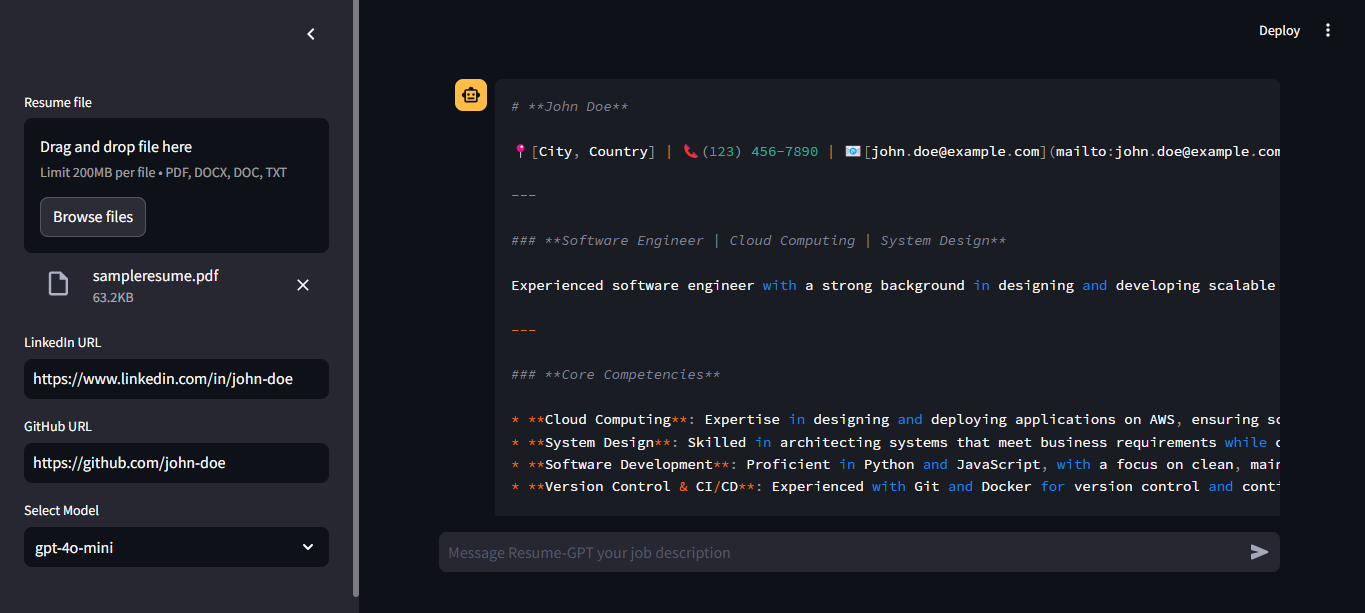
Task: Focus the LinkedIn URL input field
Action: tap(176, 379)
